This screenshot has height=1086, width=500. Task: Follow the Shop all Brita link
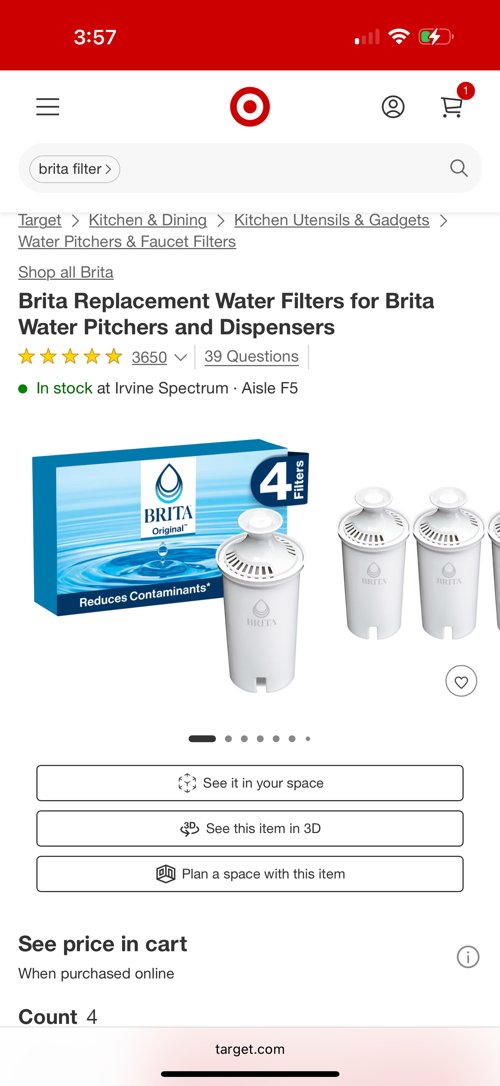point(66,272)
